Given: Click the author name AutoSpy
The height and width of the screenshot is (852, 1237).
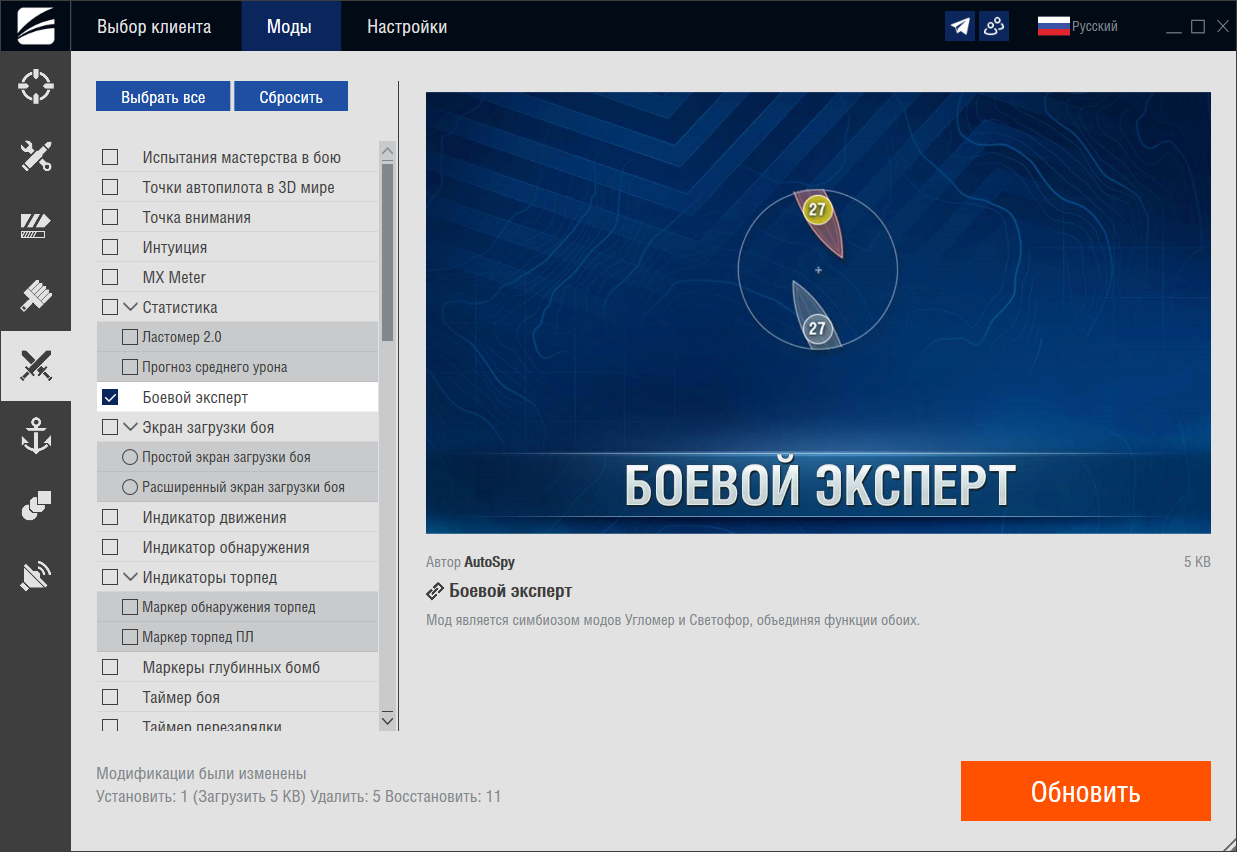Looking at the screenshot, I should coord(489,562).
